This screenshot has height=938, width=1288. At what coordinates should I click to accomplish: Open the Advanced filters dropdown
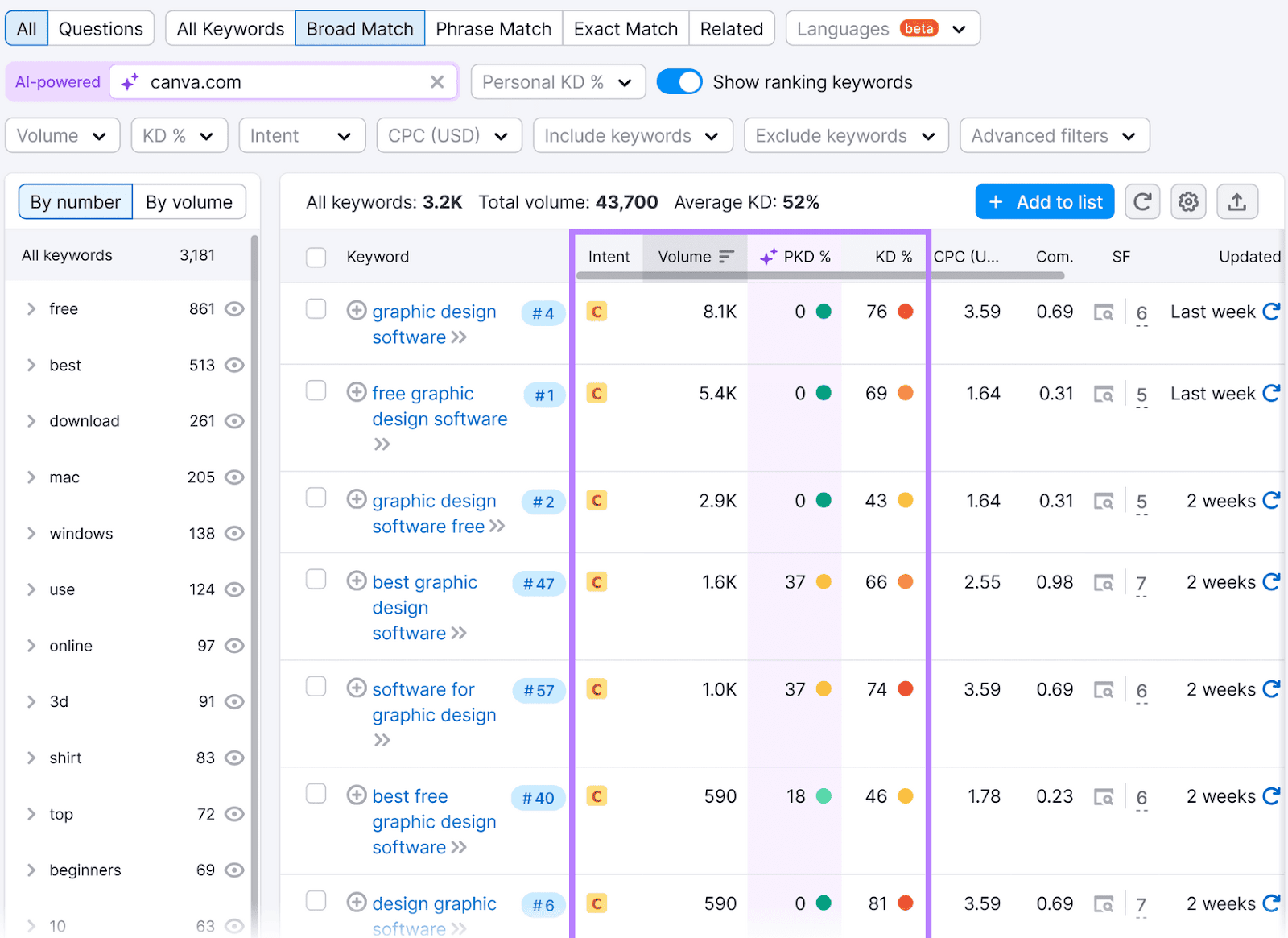(x=1054, y=135)
